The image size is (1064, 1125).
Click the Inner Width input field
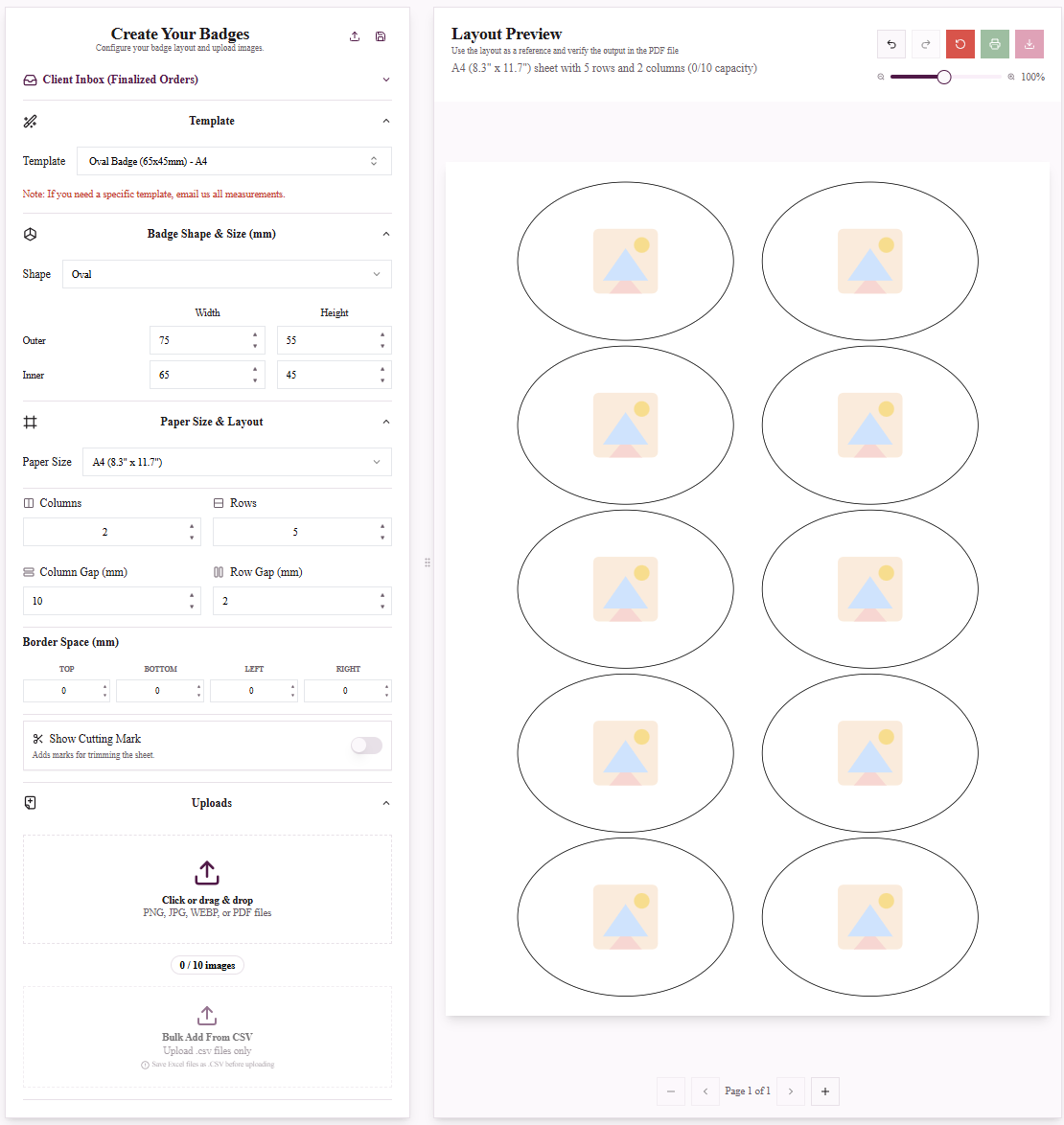(x=207, y=375)
